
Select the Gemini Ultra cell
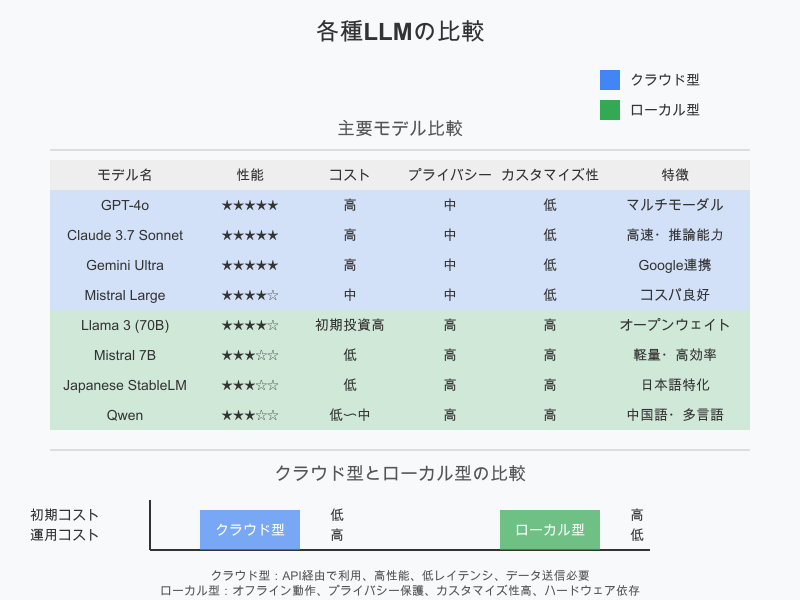[125, 265]
